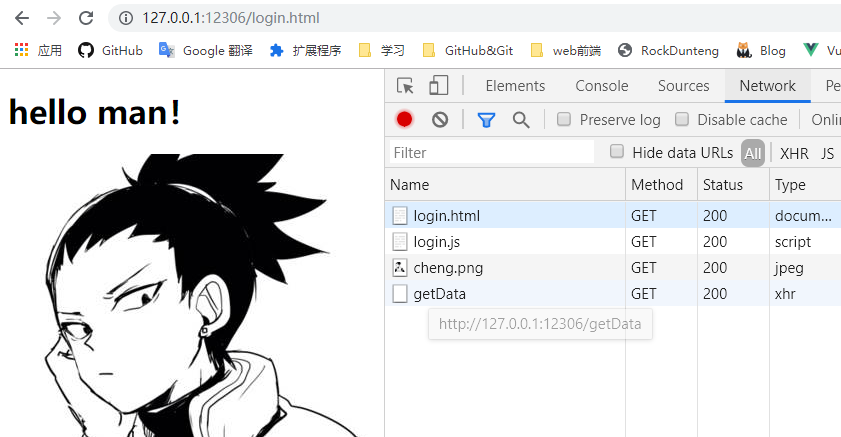Screen dimensions: 841x437
Task: Enable Disable cache checkbox
Action: point(682,119)
